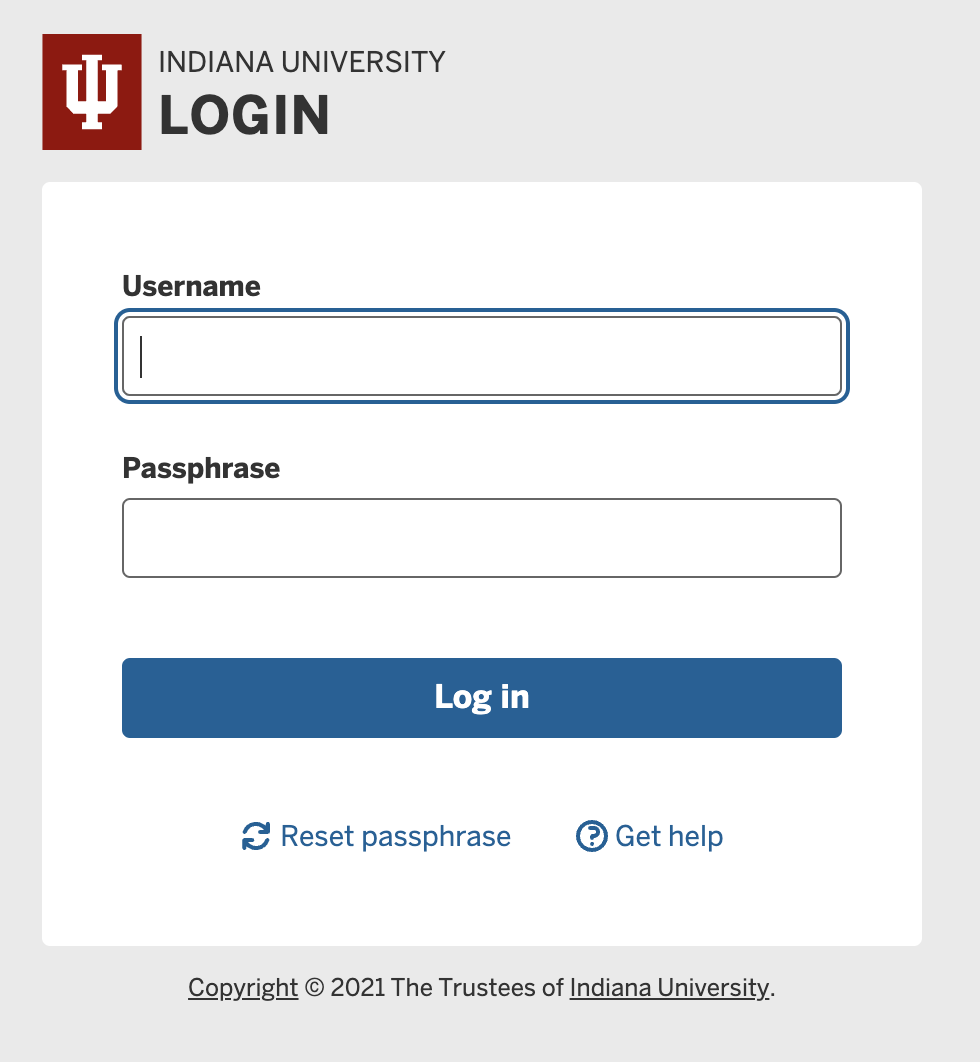Open the Indiana University footer link
The height and width of the screenshot is (1062, 980).
pyautogui.click(x=668, y=987)
